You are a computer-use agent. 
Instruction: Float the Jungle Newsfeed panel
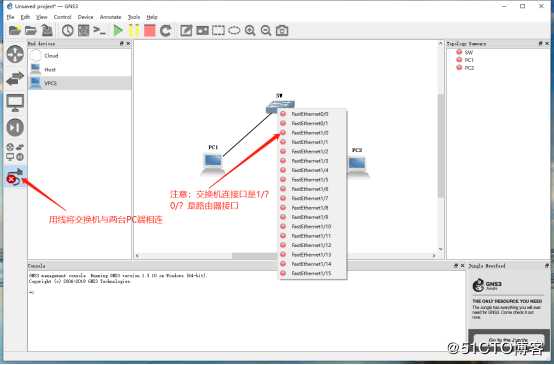coord(547,265)
